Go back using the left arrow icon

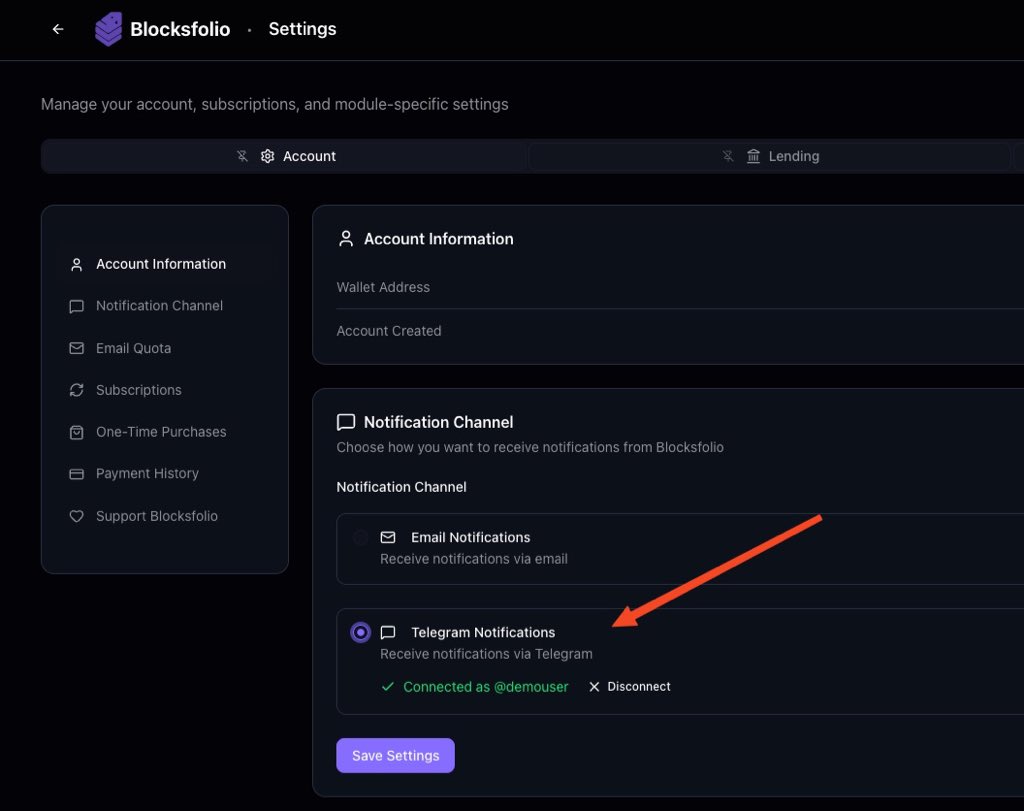point(58,29)
